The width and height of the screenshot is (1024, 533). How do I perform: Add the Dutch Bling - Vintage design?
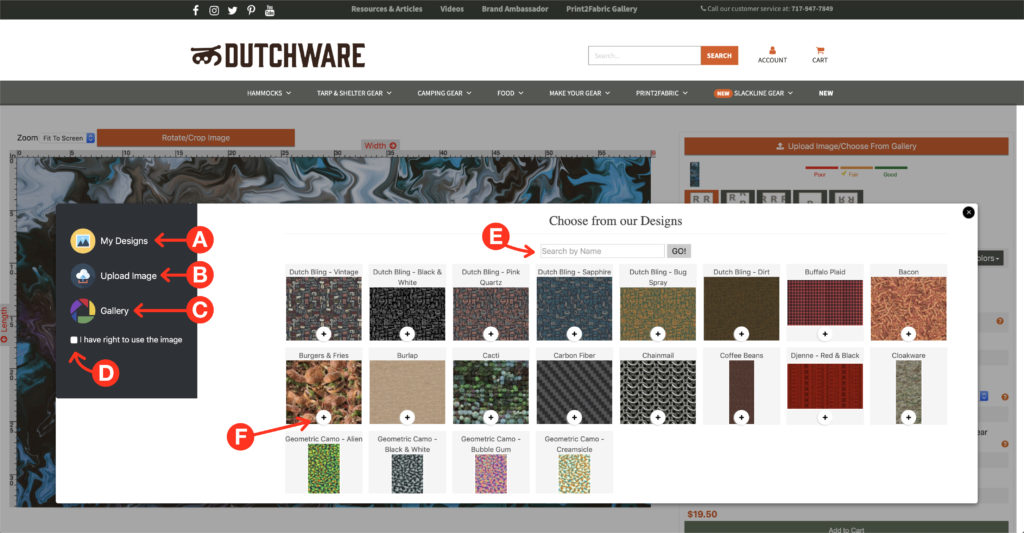click(x=323, y=334)
